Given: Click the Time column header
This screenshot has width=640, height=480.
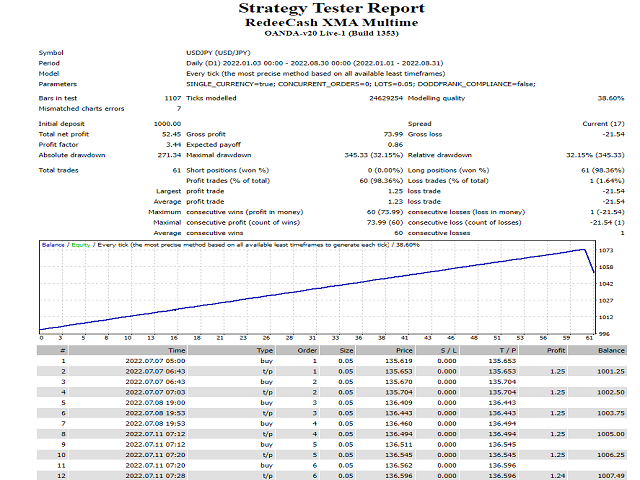Looking at the screenshot, I should (x=176, y=351).
